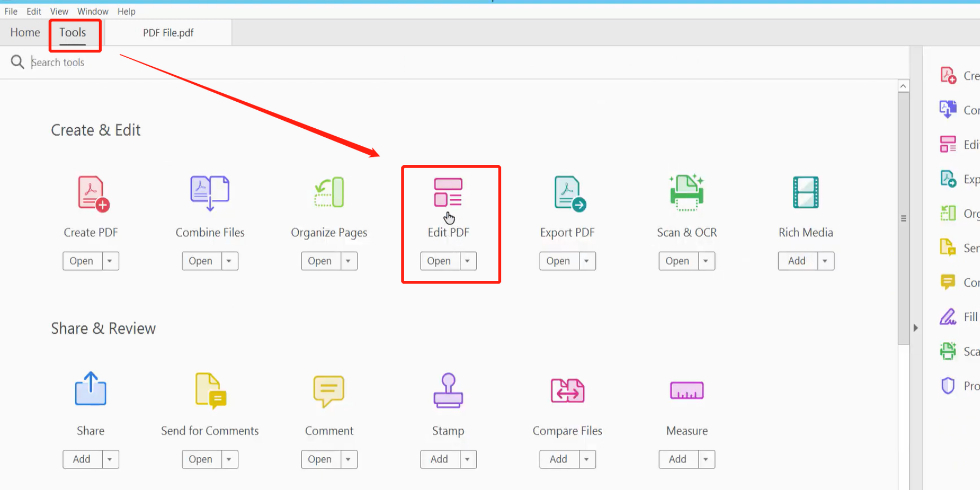Screen dimensions: 980x490
Task: Open the Organize Pages tool icon
Action: pos(329,192)
